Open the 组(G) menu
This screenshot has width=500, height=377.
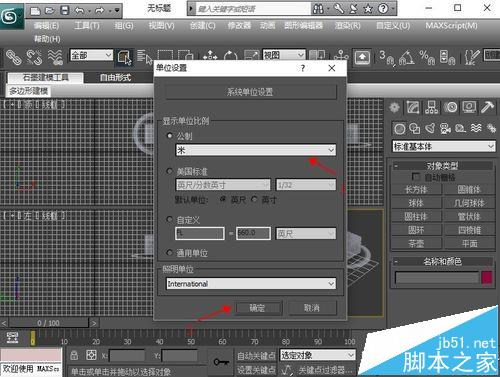[x=124, y=26]
